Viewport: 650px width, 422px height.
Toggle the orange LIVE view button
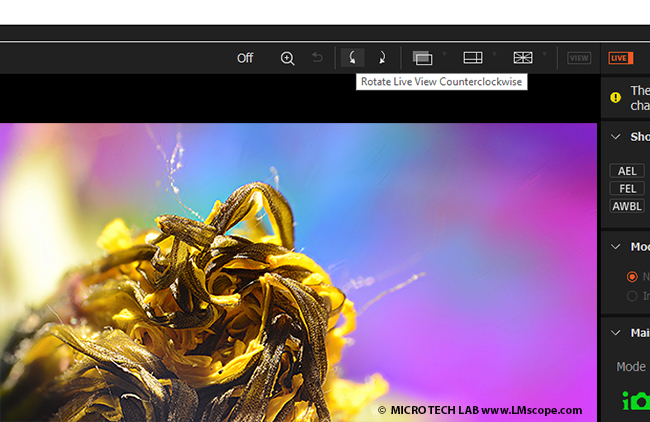[620, 58]
